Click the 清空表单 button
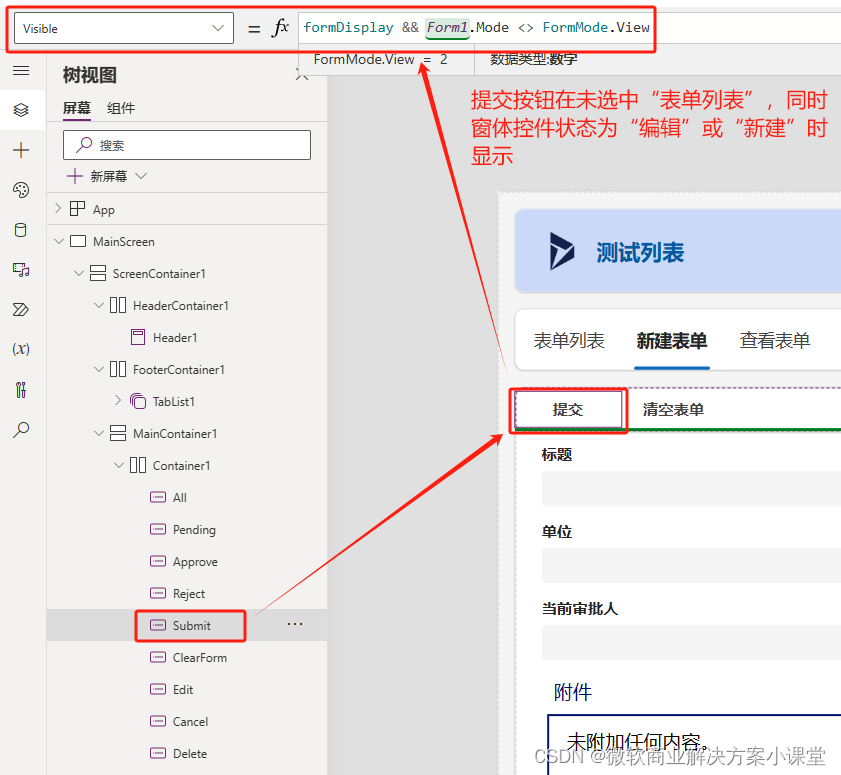 point(673,410)
